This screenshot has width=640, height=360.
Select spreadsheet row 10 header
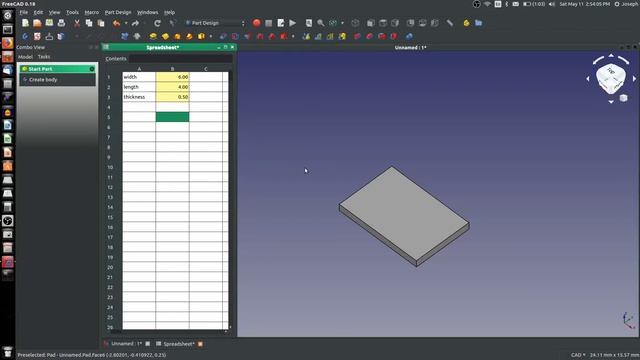(x=110, y=167)
